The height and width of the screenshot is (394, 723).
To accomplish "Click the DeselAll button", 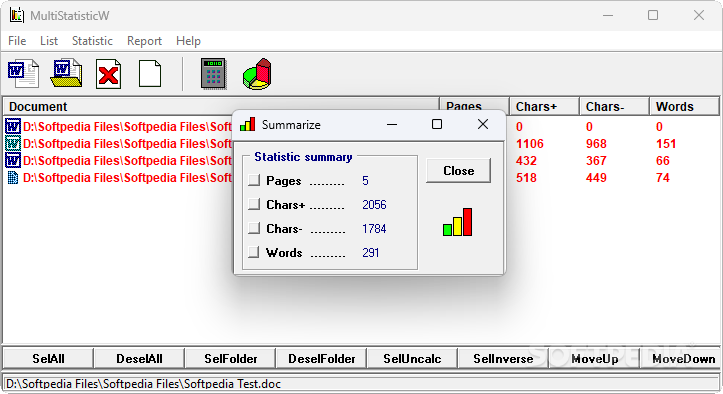I will click(x=139, y=358).
